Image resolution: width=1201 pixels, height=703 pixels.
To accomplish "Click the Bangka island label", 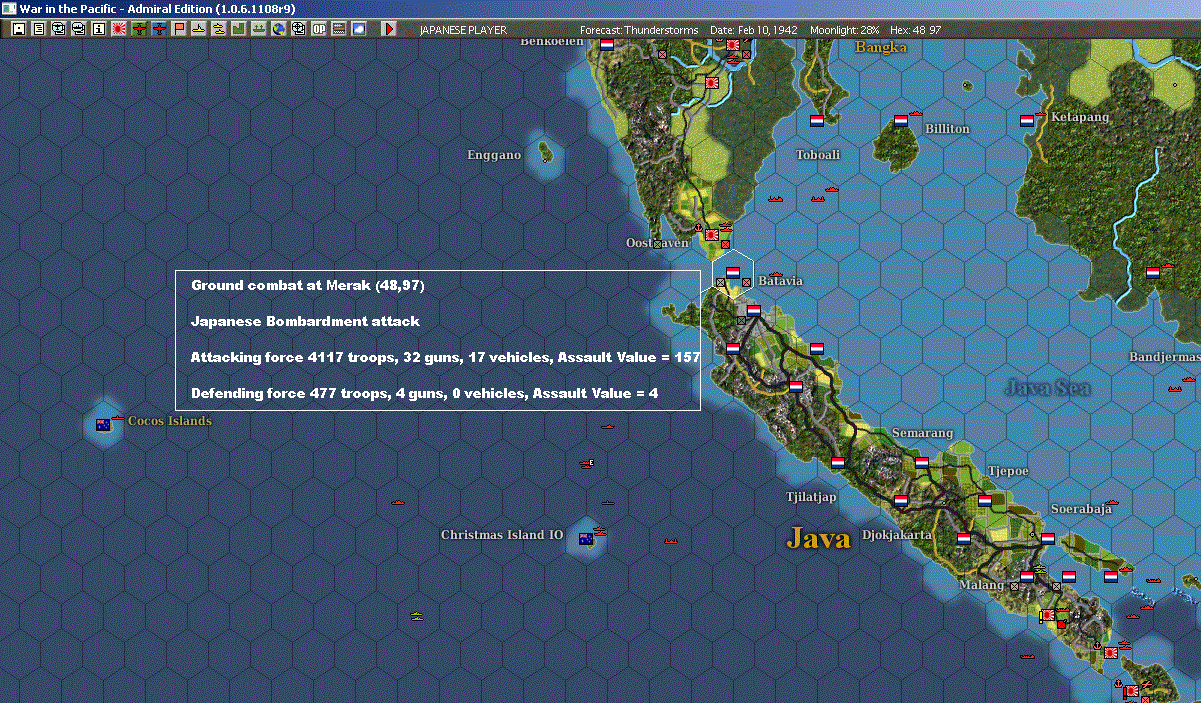I will click(882, 47).
